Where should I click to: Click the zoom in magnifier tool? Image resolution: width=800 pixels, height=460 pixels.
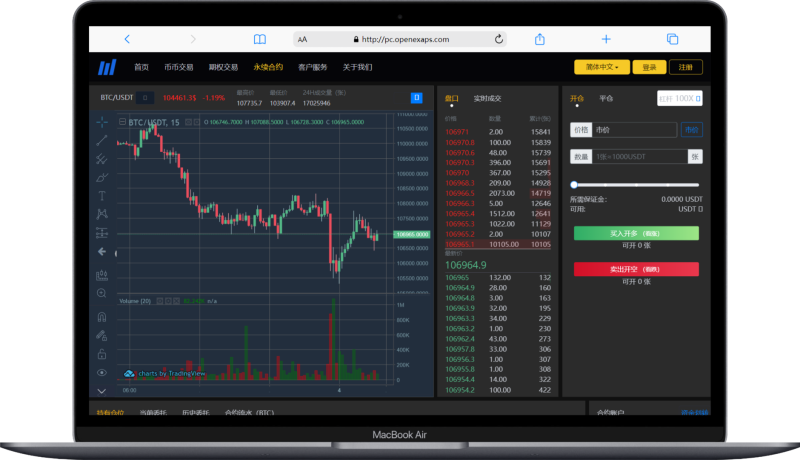pos(102,294)
